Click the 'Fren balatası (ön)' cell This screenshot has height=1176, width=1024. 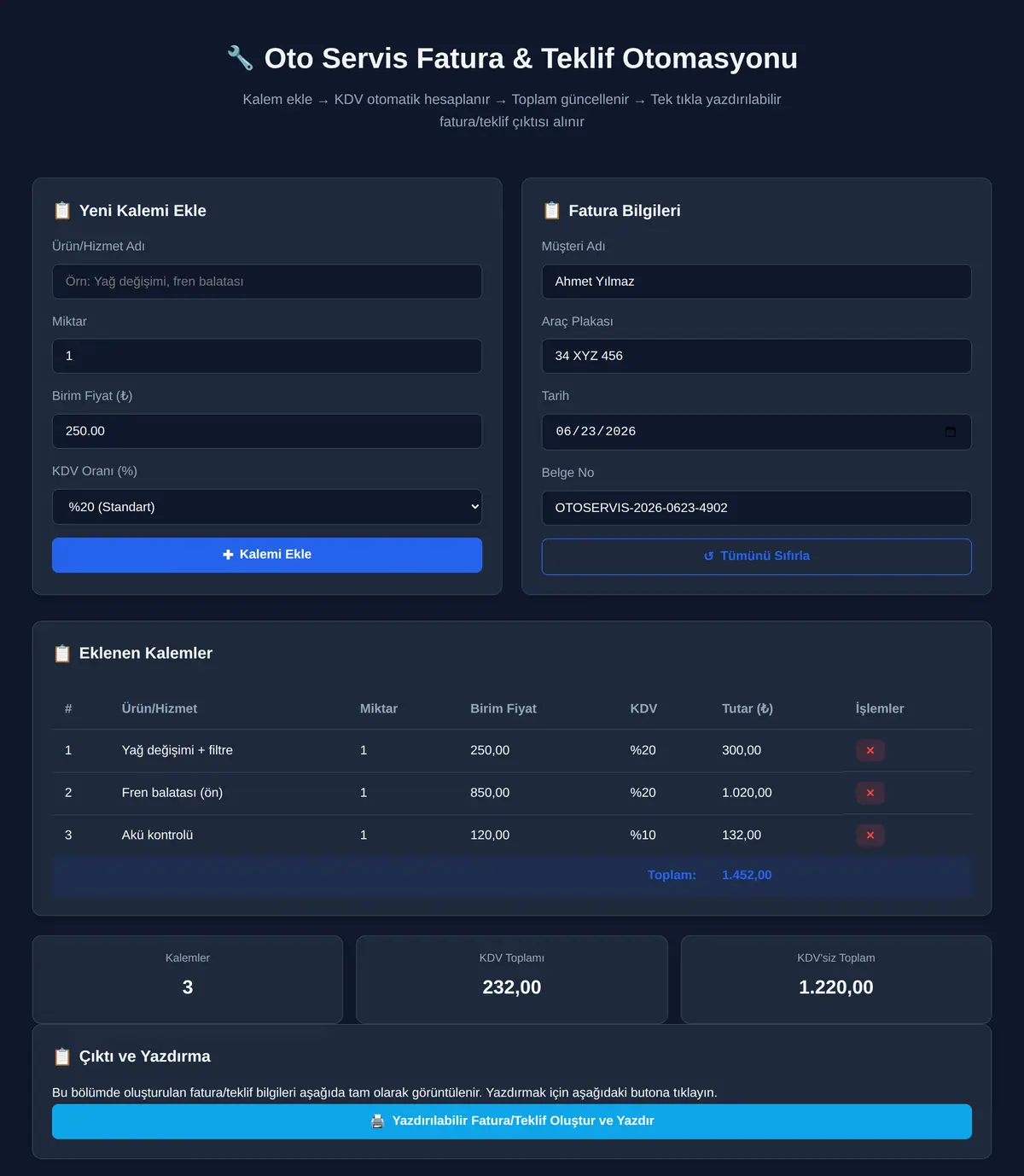pyautogui.click(x=172, y=793)
